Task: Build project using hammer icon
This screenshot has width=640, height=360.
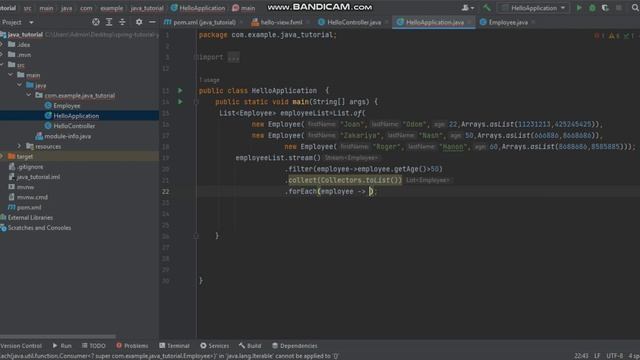Action: click(487, 8)
